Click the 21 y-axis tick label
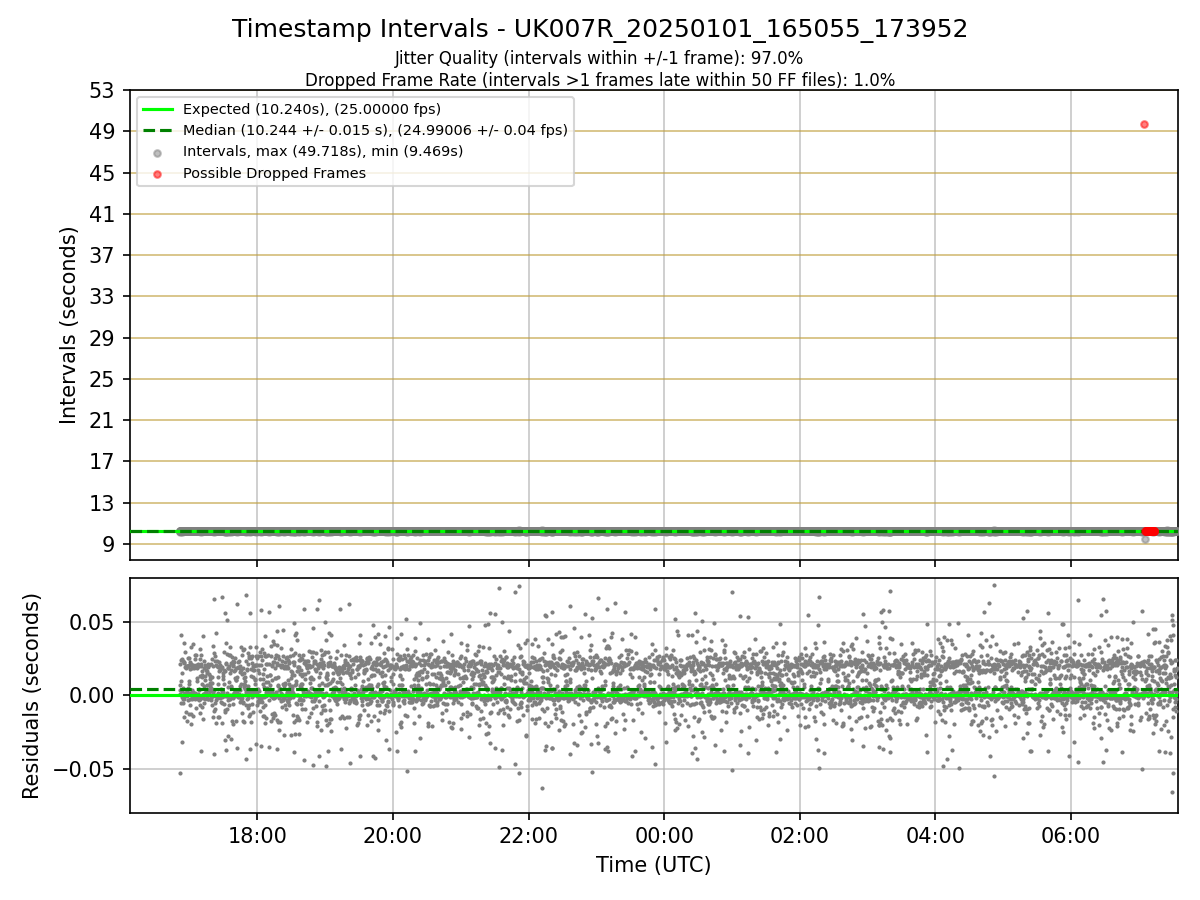 point(104,421)
